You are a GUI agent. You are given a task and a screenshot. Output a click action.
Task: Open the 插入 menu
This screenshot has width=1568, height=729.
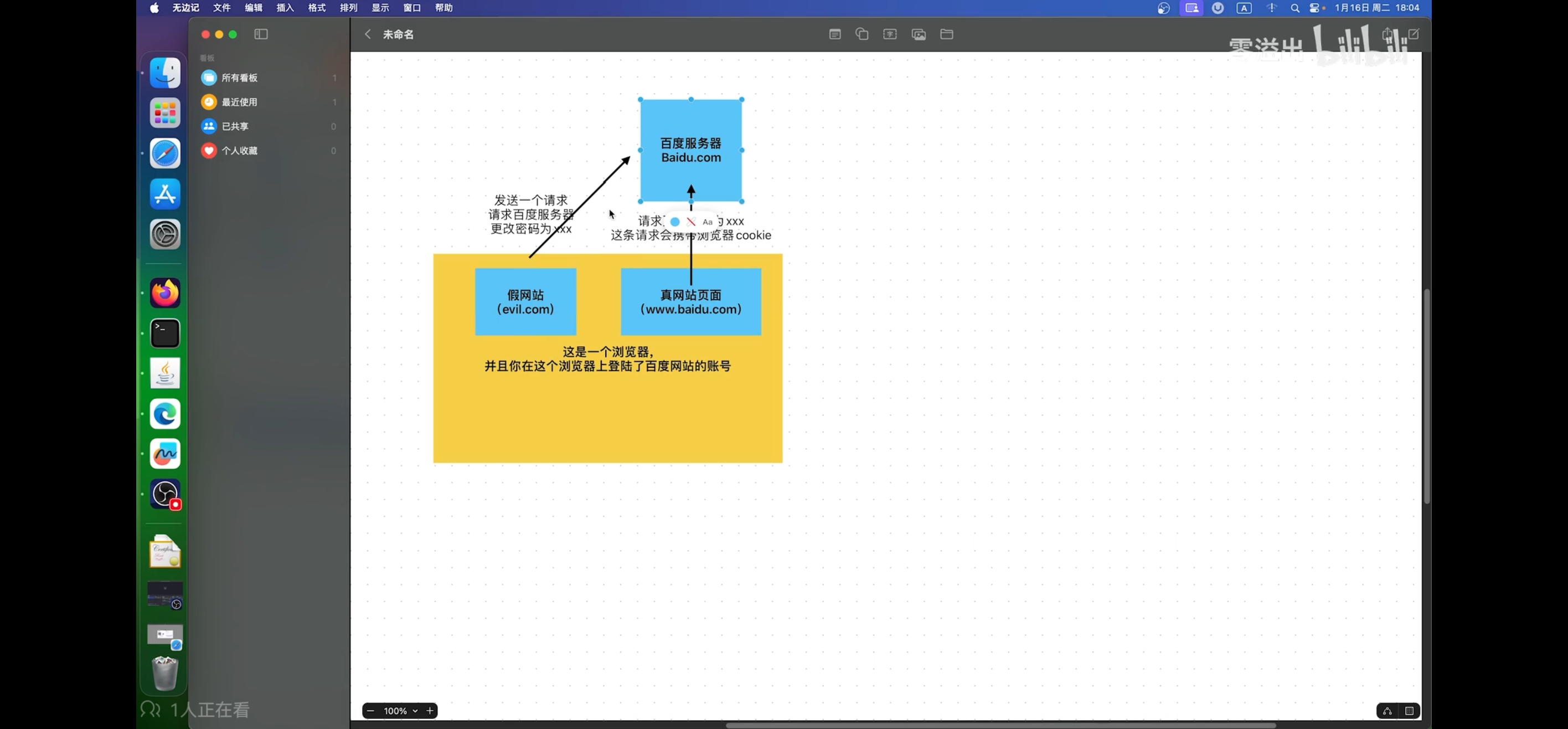point(285,8)
